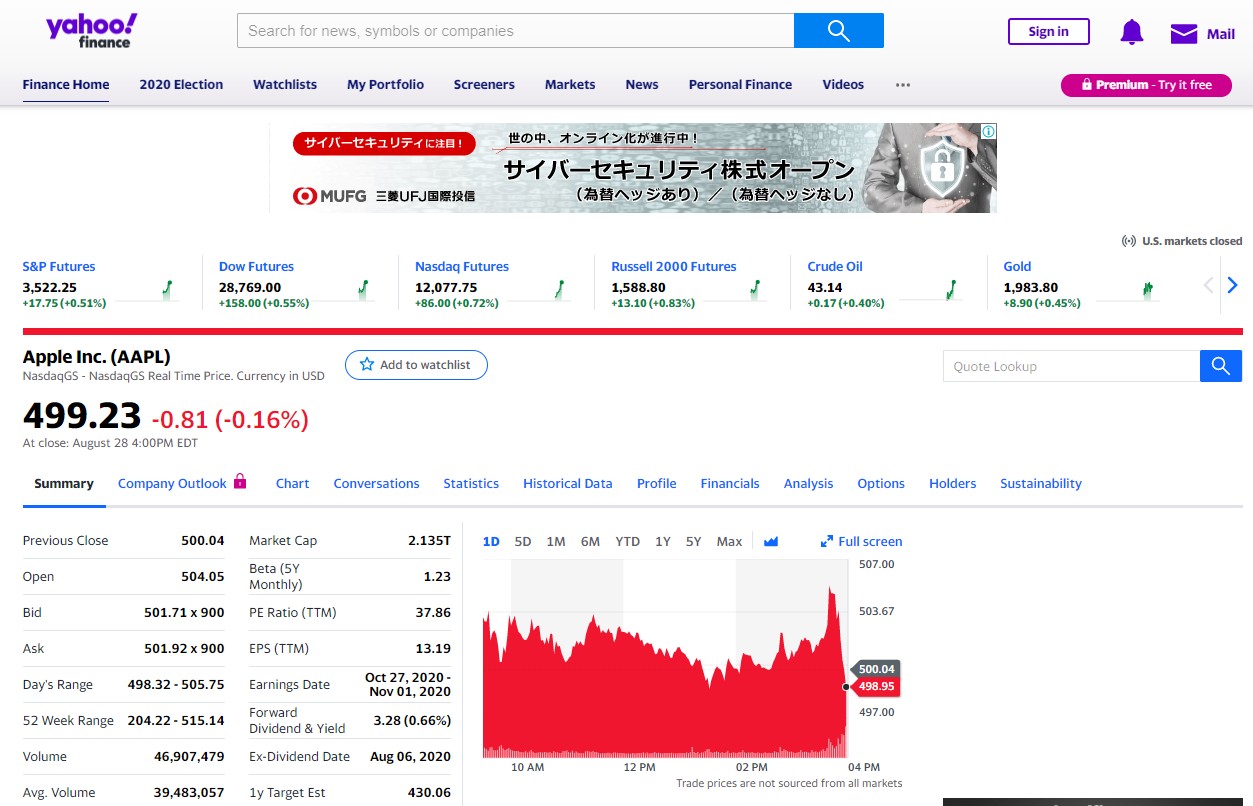Open the Holders tab
The image size is (1253, 806).
coord(953,484)
